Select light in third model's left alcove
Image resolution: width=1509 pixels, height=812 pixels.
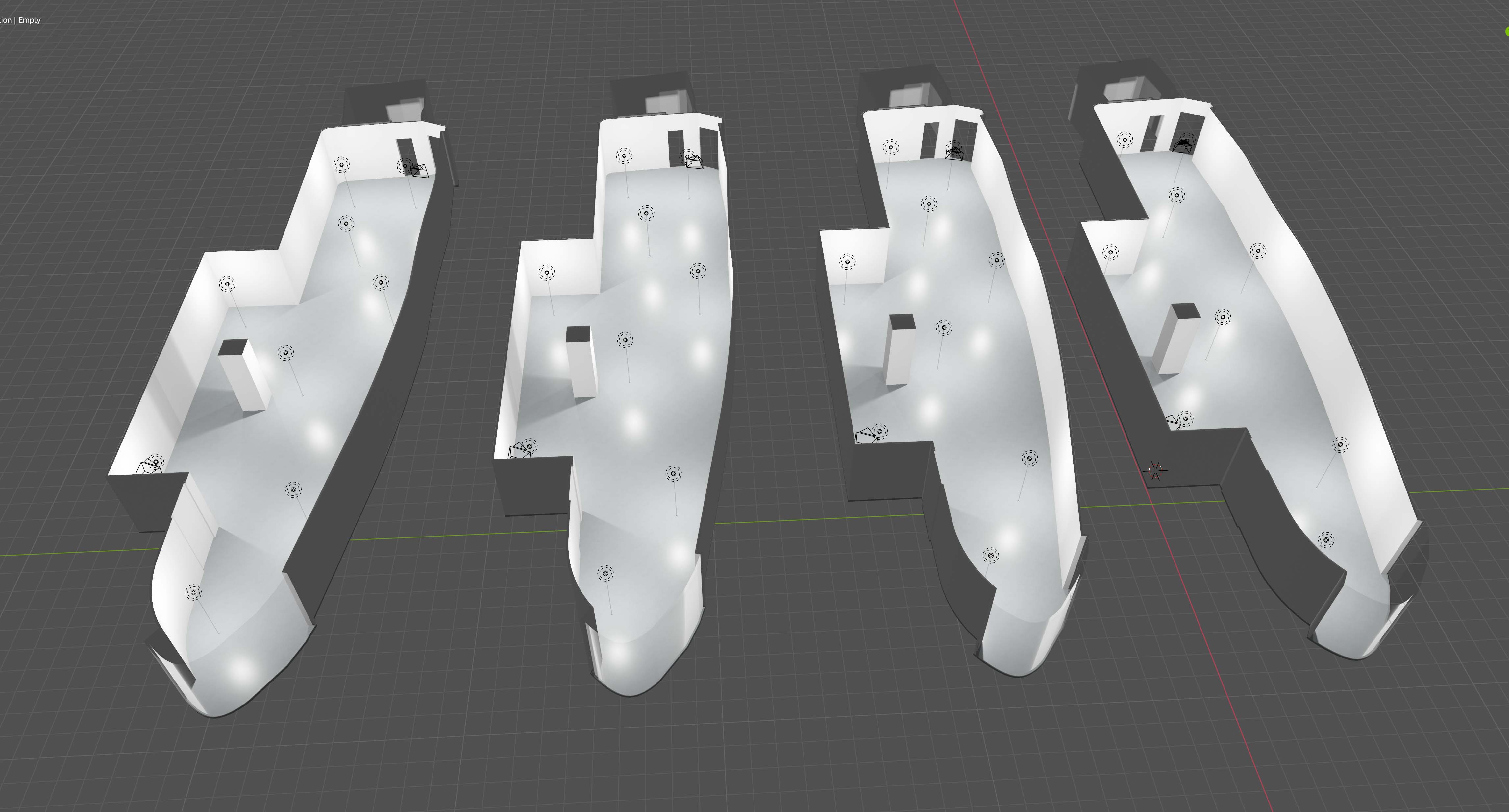click(847, 262)
